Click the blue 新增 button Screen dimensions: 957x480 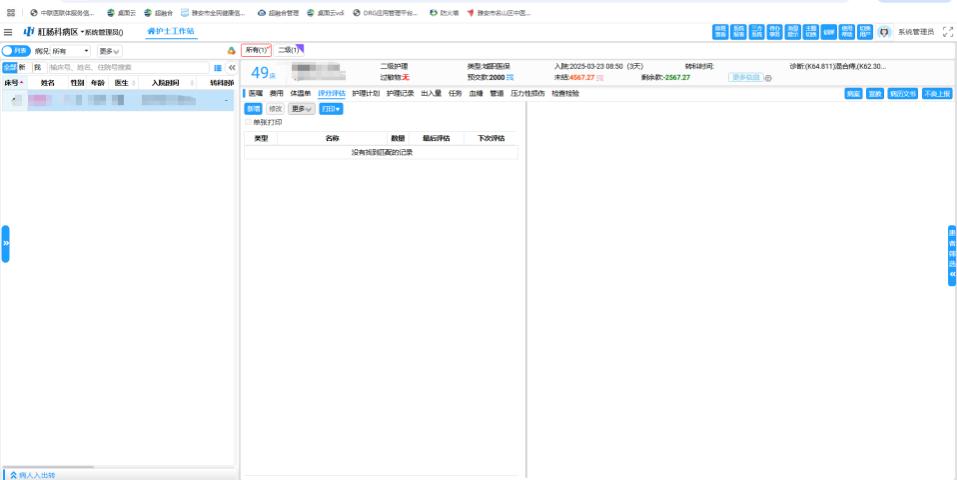[x=253, y=109]
